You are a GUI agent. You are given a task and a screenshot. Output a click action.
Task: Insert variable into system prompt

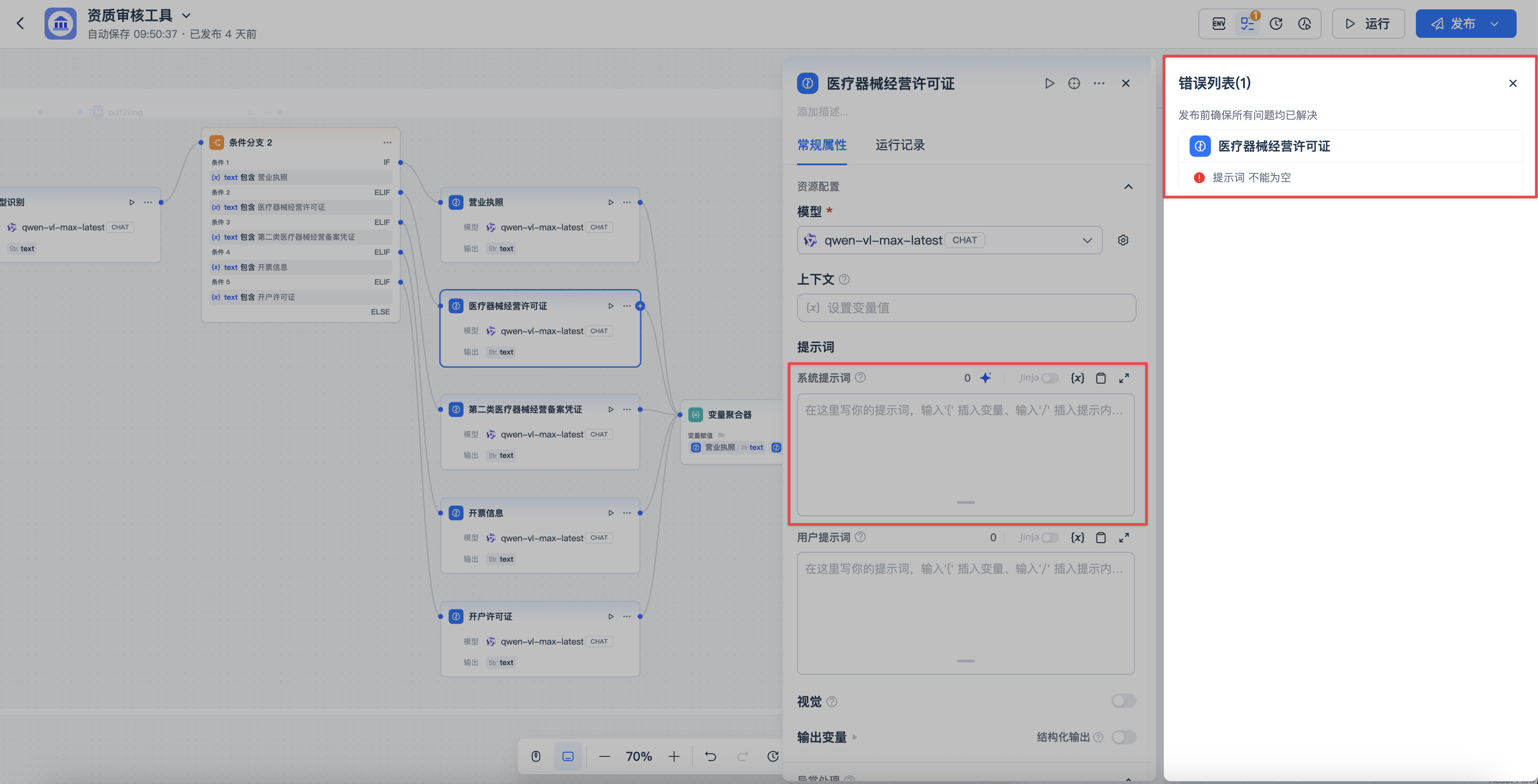1078,378
